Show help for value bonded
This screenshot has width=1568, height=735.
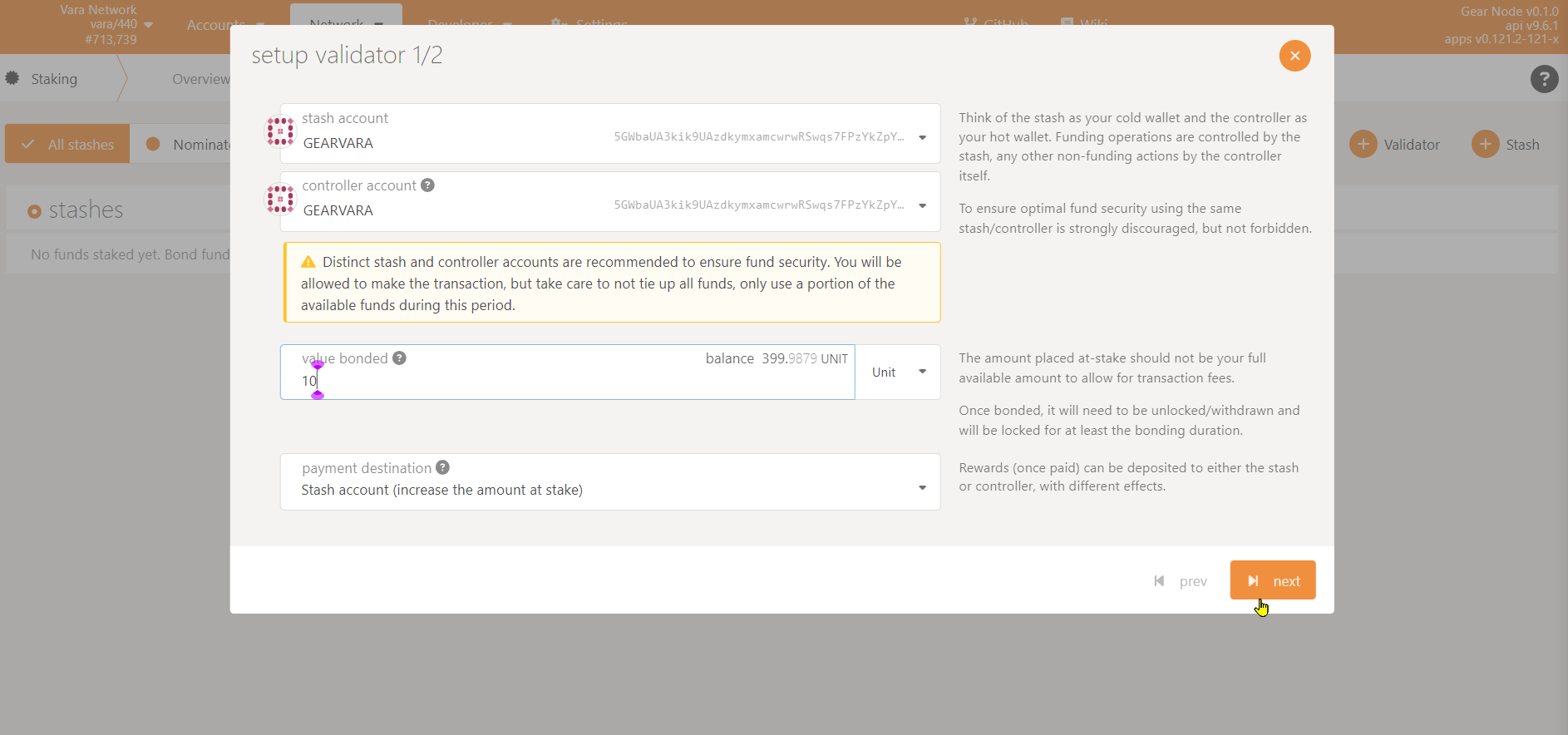point(399,358)
